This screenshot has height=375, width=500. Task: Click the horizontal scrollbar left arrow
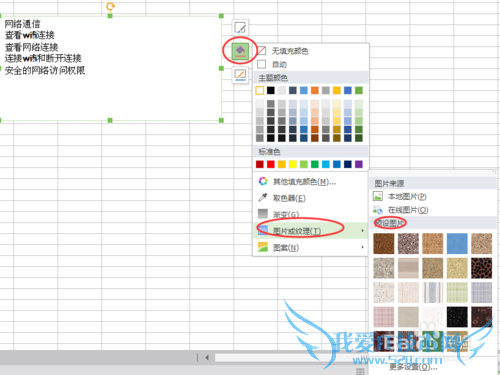(x=207, y=358)
